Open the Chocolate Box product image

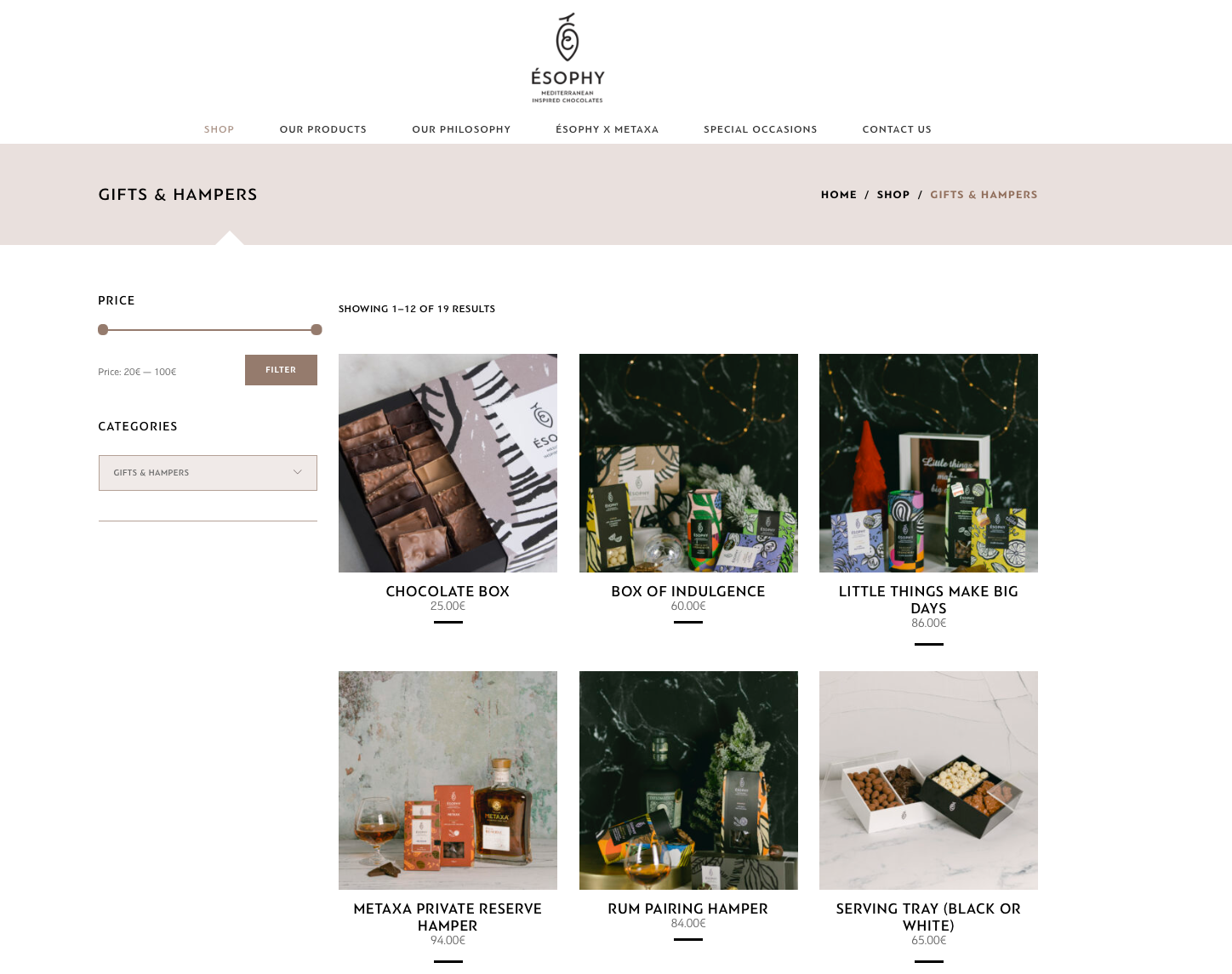(x=448, y=463)
